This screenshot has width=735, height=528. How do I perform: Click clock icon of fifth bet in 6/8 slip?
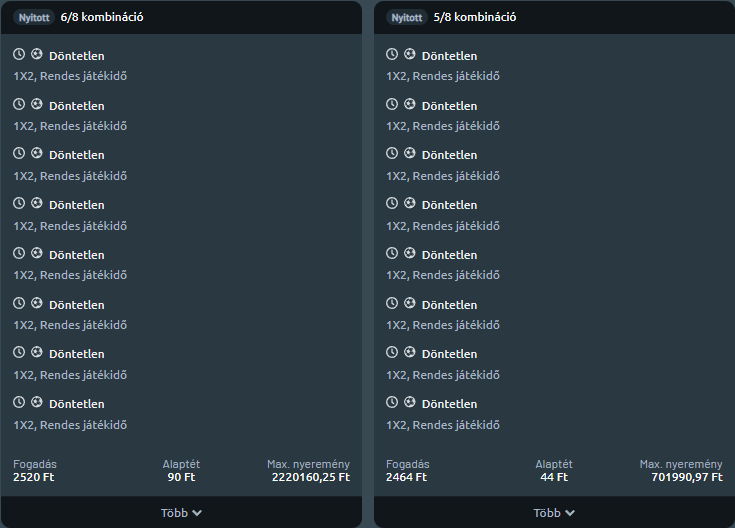[19, 253]
